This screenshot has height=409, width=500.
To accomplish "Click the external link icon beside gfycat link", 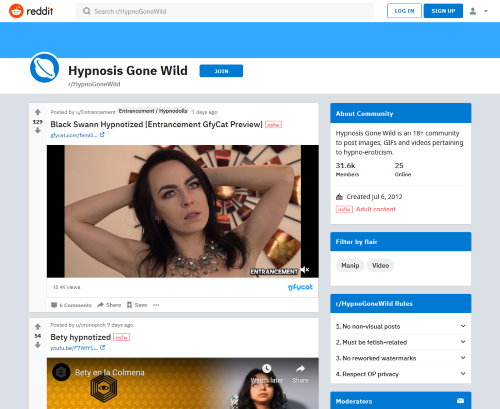I will [x=102, y=135].
